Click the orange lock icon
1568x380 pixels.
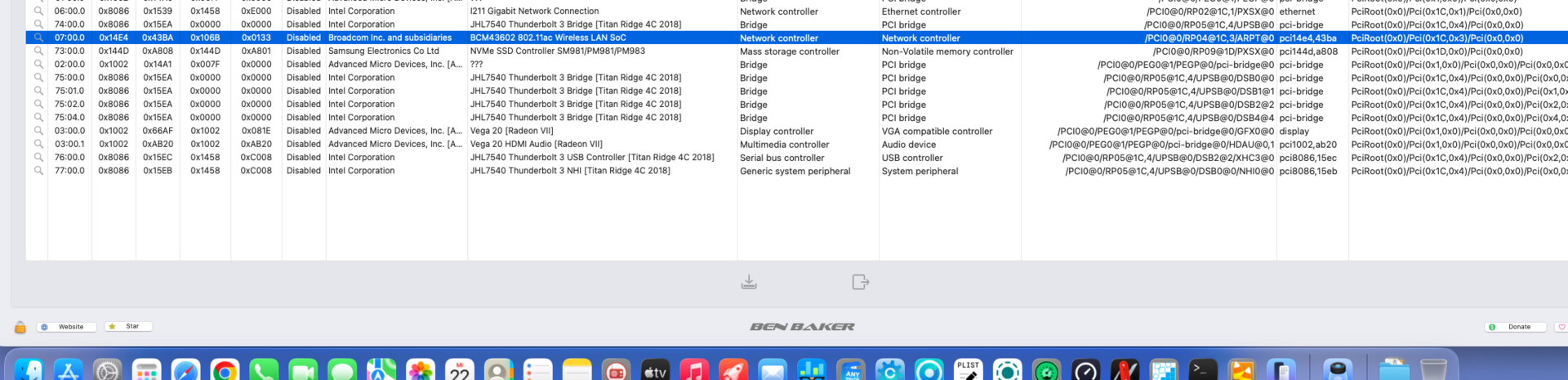click(20, 327)
